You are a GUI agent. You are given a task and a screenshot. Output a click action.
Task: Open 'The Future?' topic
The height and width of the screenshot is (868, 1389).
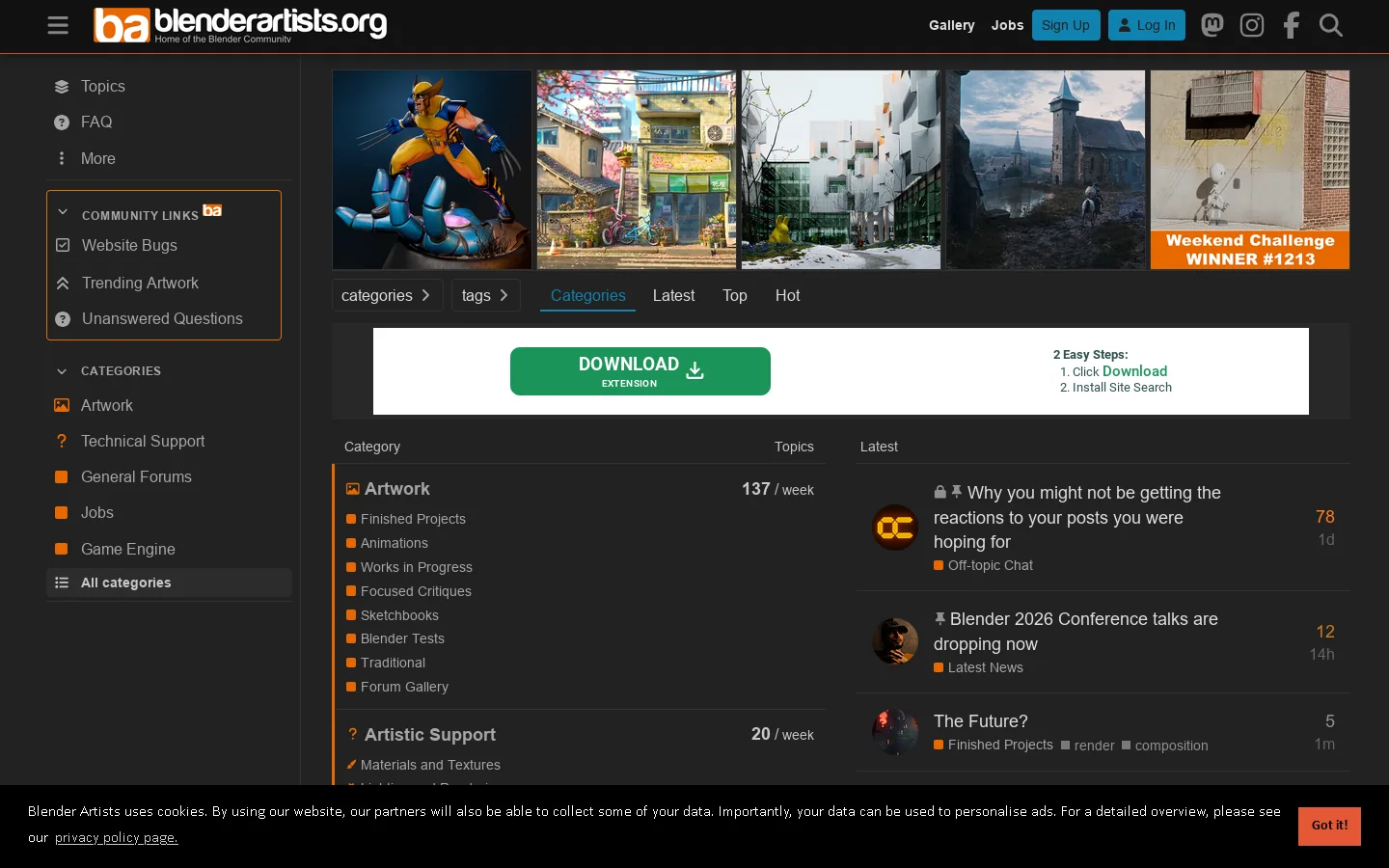981,721
